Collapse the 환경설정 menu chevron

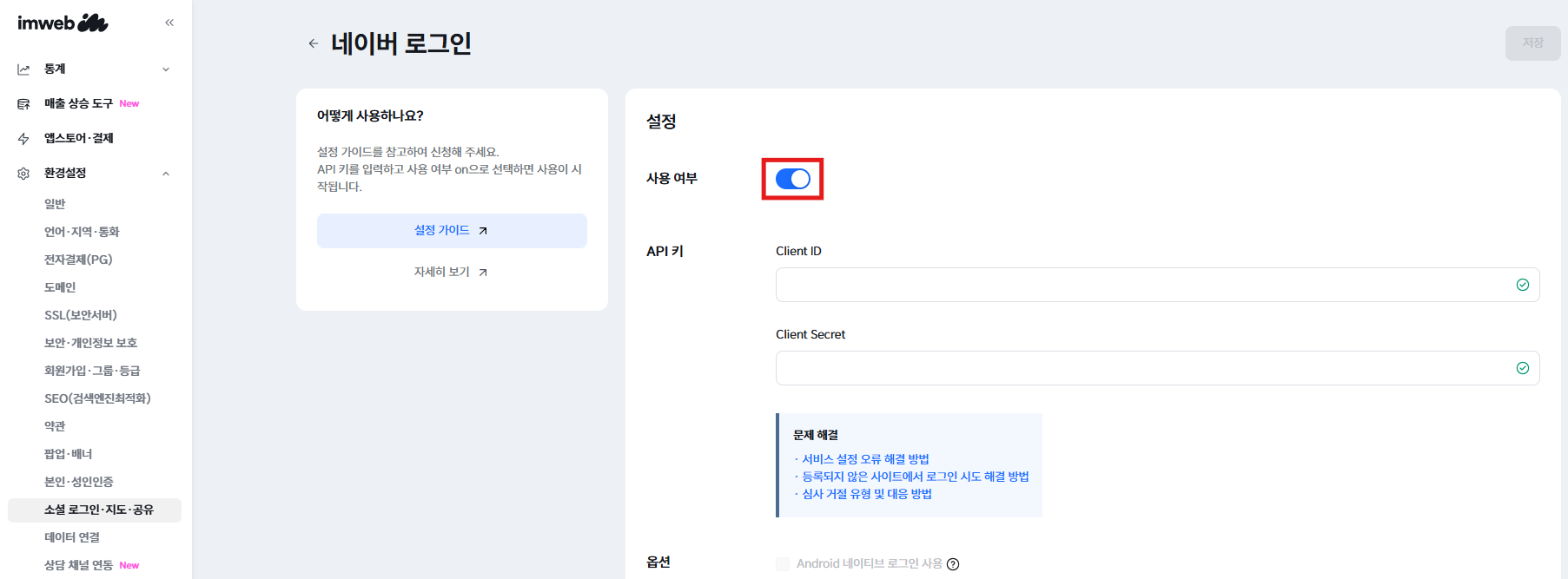[x=166, y=174]
